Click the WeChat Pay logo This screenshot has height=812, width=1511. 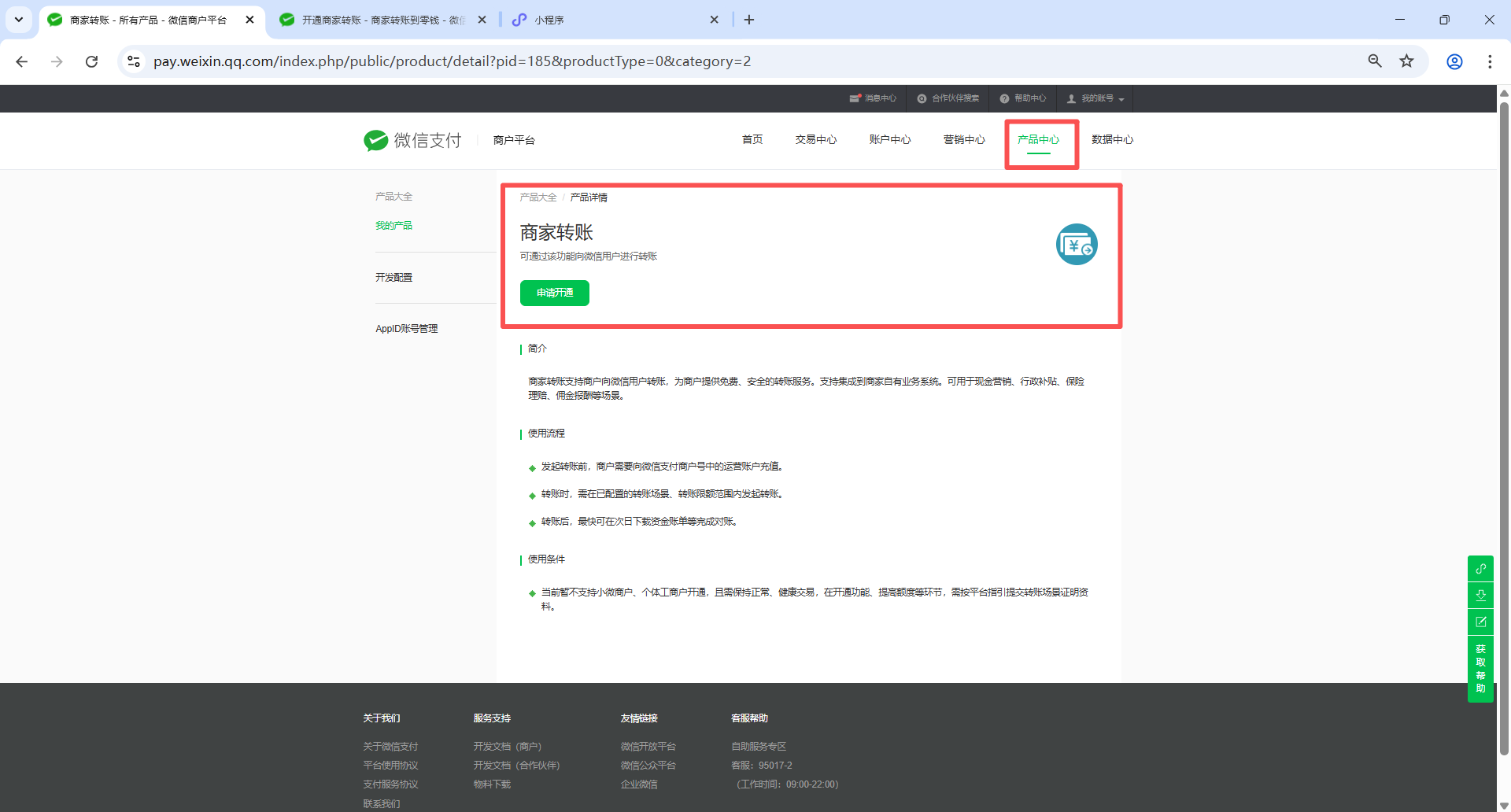[x=412, y=140]
